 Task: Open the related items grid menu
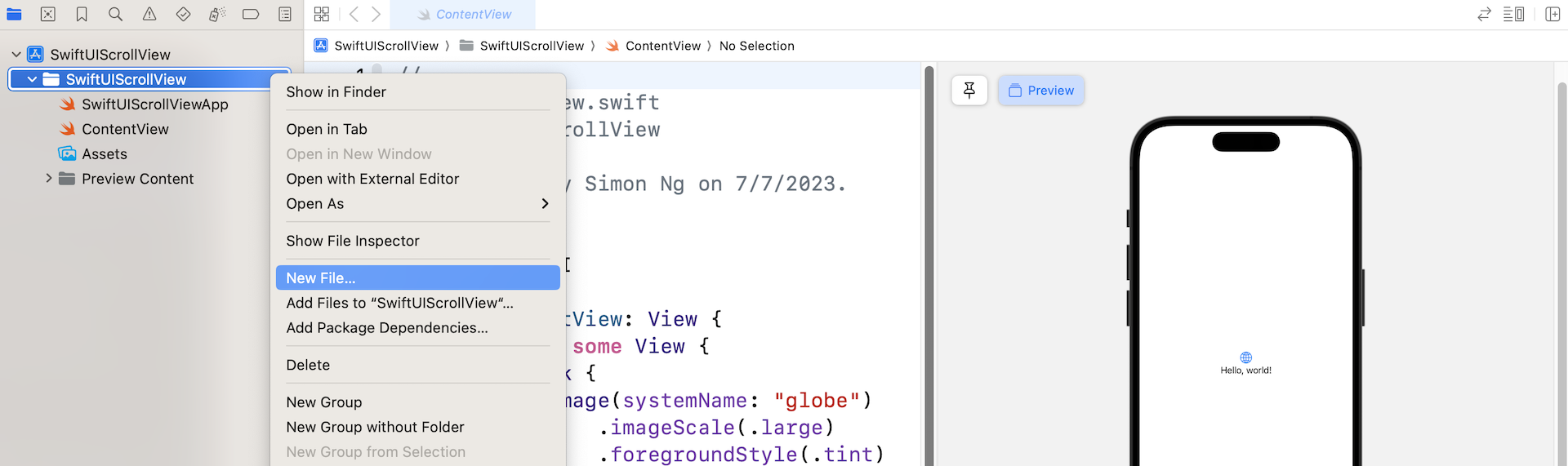click(322, 14)
